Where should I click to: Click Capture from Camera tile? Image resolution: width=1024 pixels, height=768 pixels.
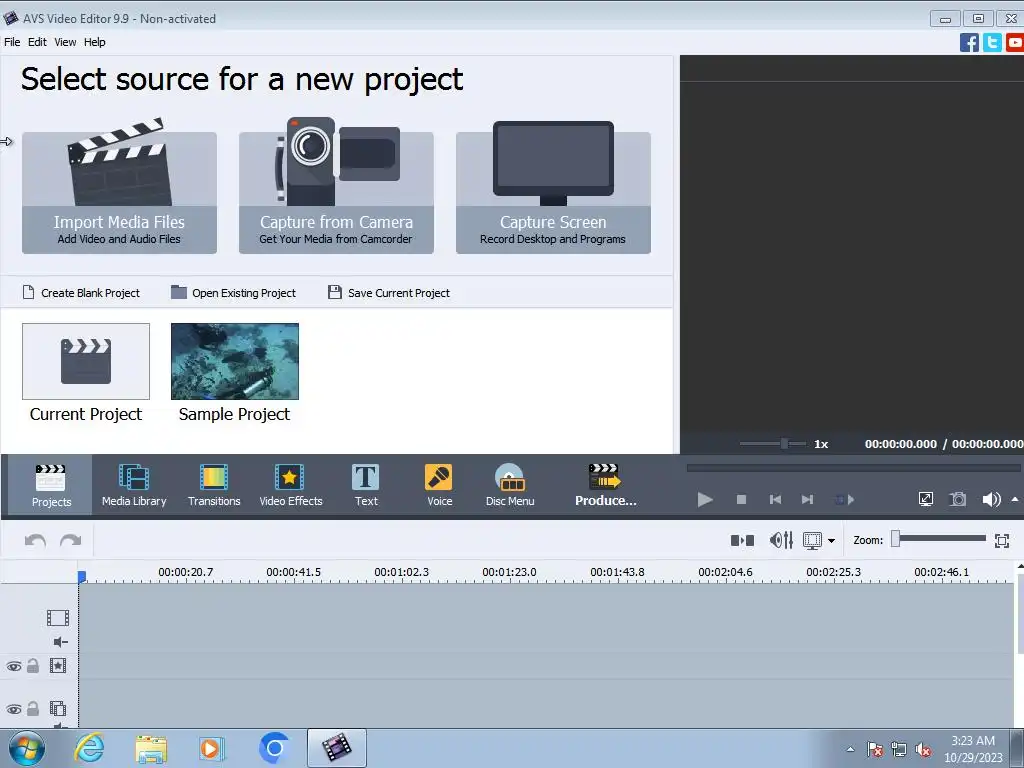(336, 192)
